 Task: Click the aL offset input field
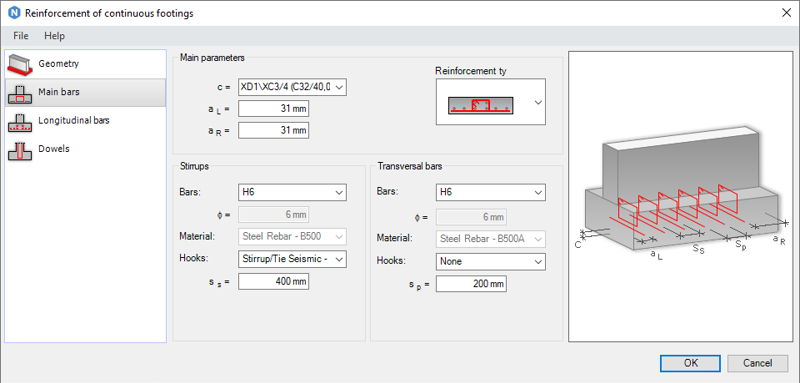[x=273, y=109]
